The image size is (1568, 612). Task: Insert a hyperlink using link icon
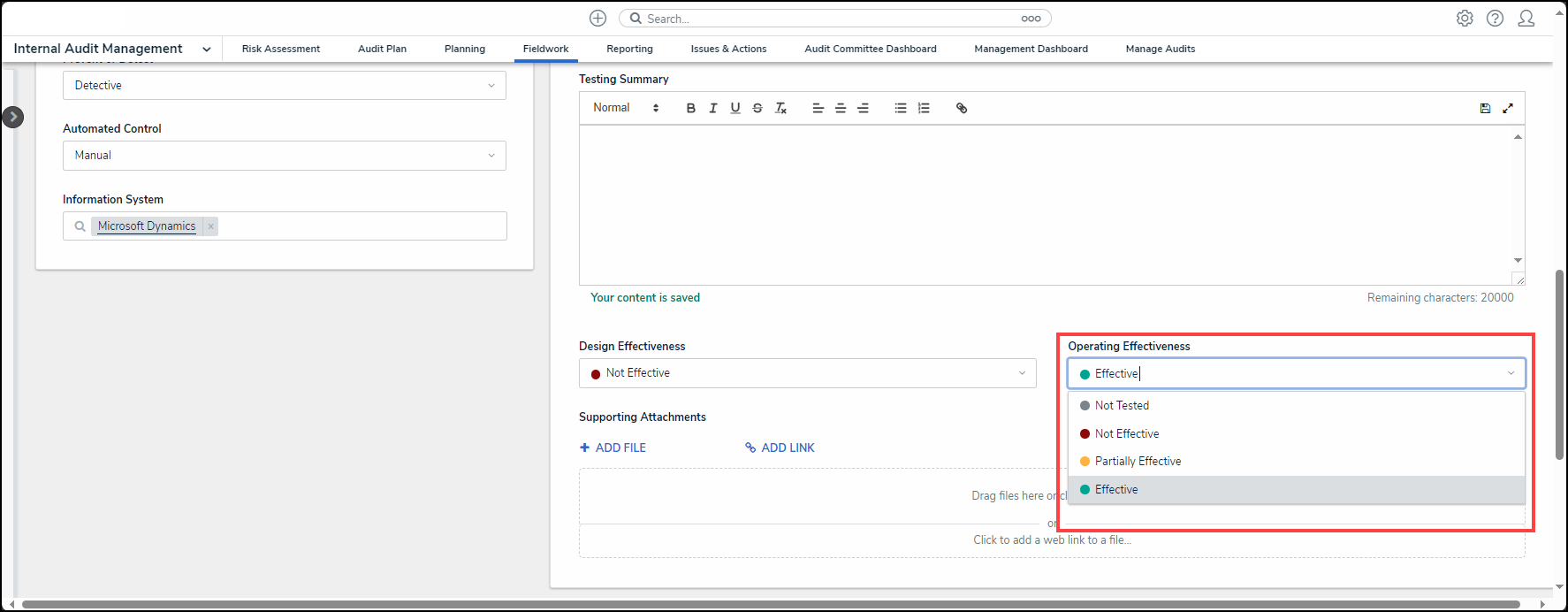962,108
